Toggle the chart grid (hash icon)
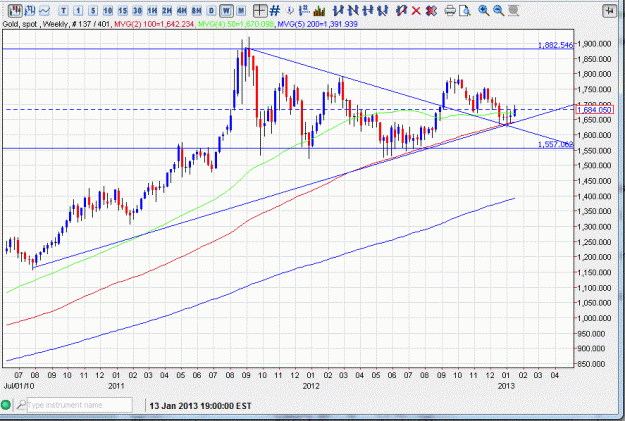 275,11
